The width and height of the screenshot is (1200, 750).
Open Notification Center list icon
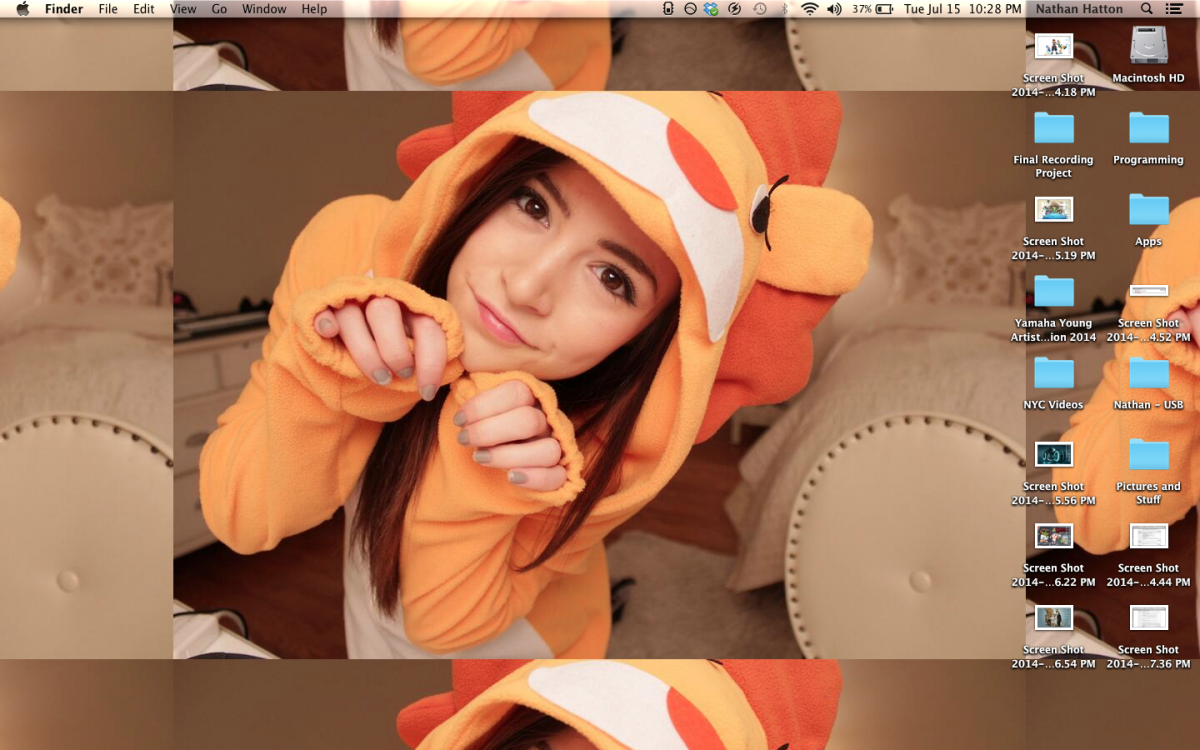tap(1174, 9)
